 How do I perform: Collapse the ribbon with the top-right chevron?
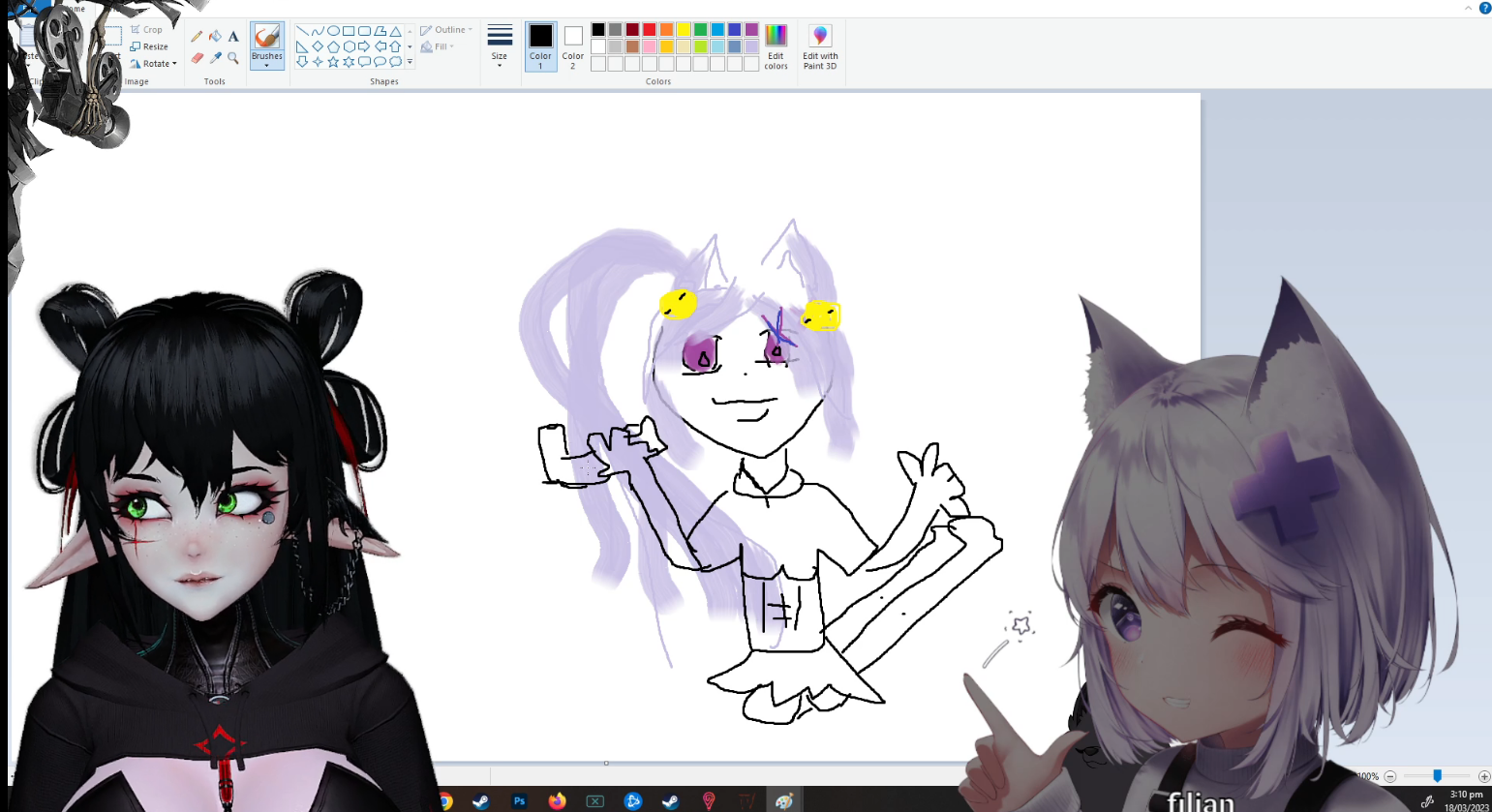coord(1469,8)
